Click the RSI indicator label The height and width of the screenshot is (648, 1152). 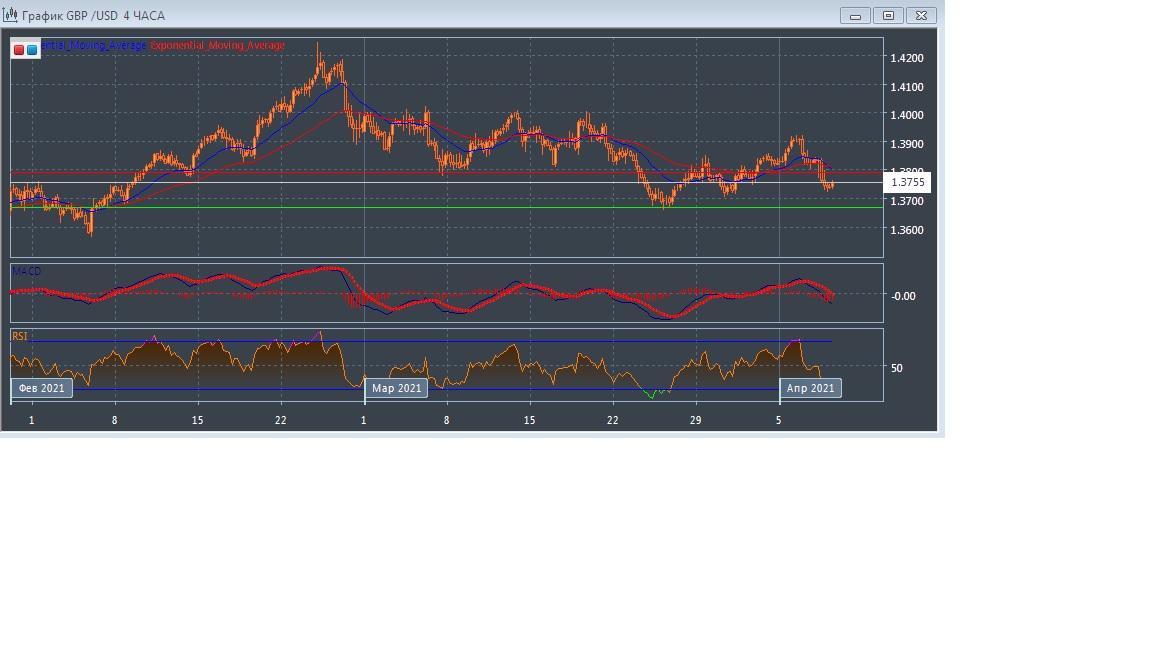(x=20, y=336)
